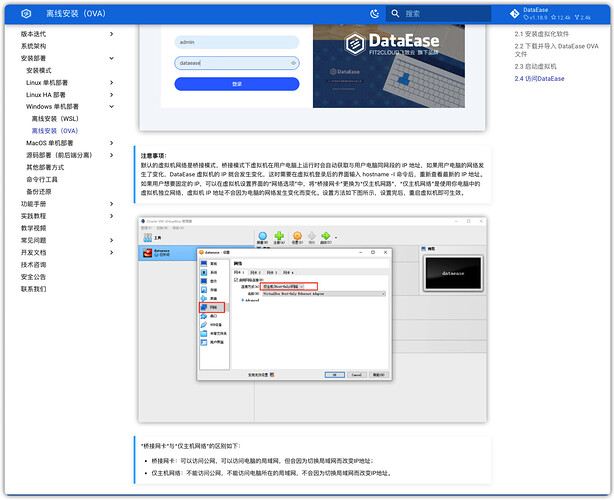The width and height of the screenshot is (614, 500).
Task: Jump to 2.4 访问DataEase section
Action: pyautogui.click(x=539, y=79)
